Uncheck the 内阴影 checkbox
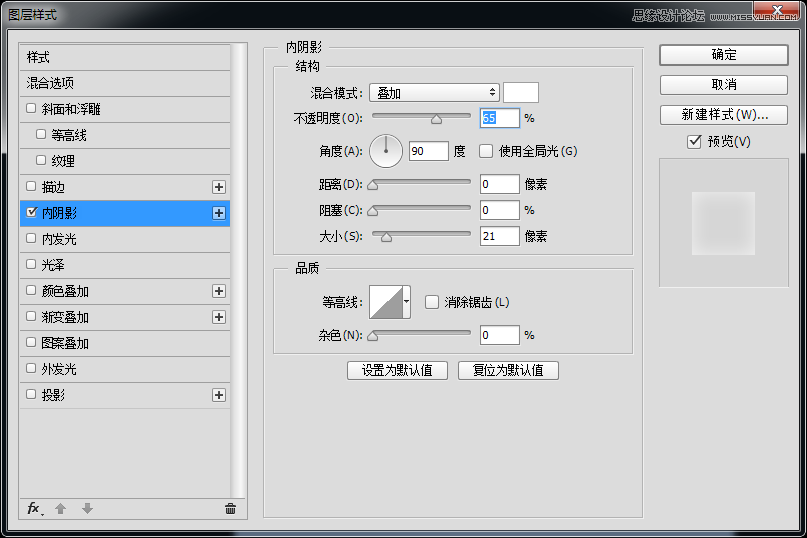This screenshot has height=538, width=807. (31, 213)
